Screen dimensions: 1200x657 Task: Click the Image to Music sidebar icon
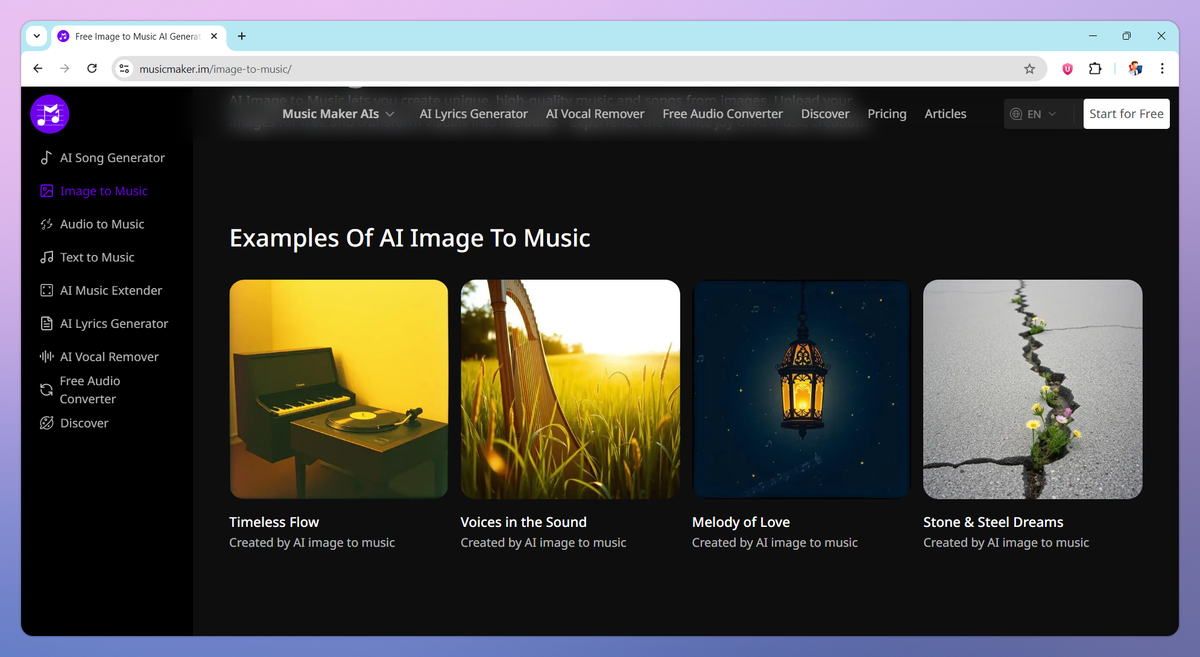46,190
